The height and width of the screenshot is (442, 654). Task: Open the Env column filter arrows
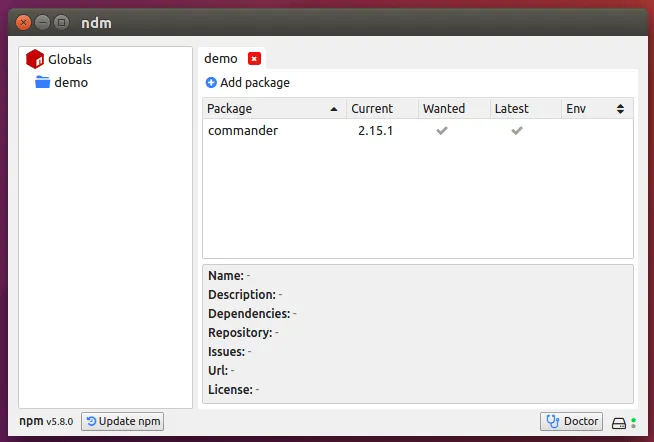620,109
